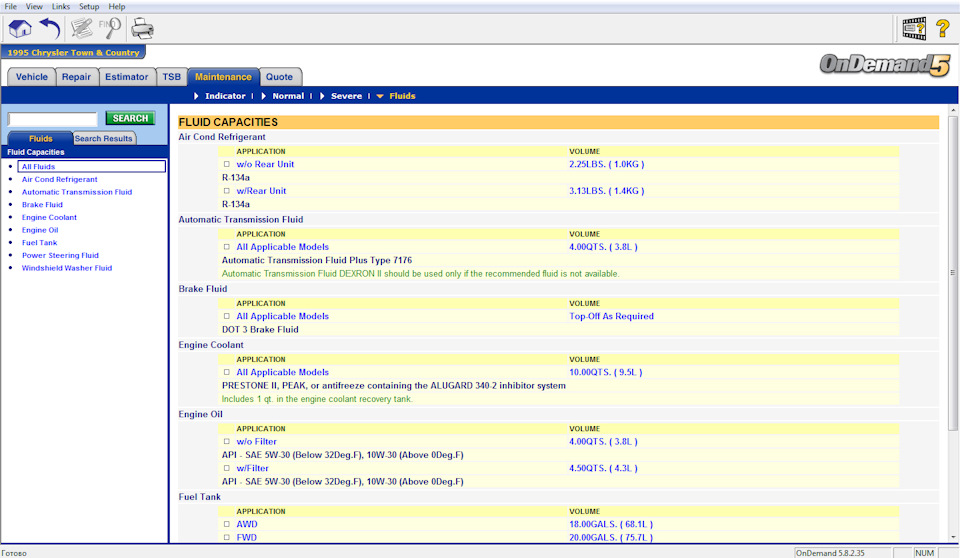Click the FLUID CAPACITIES heading
The width and height of the screenshot is (960, 558).
(x=228, y=123)
